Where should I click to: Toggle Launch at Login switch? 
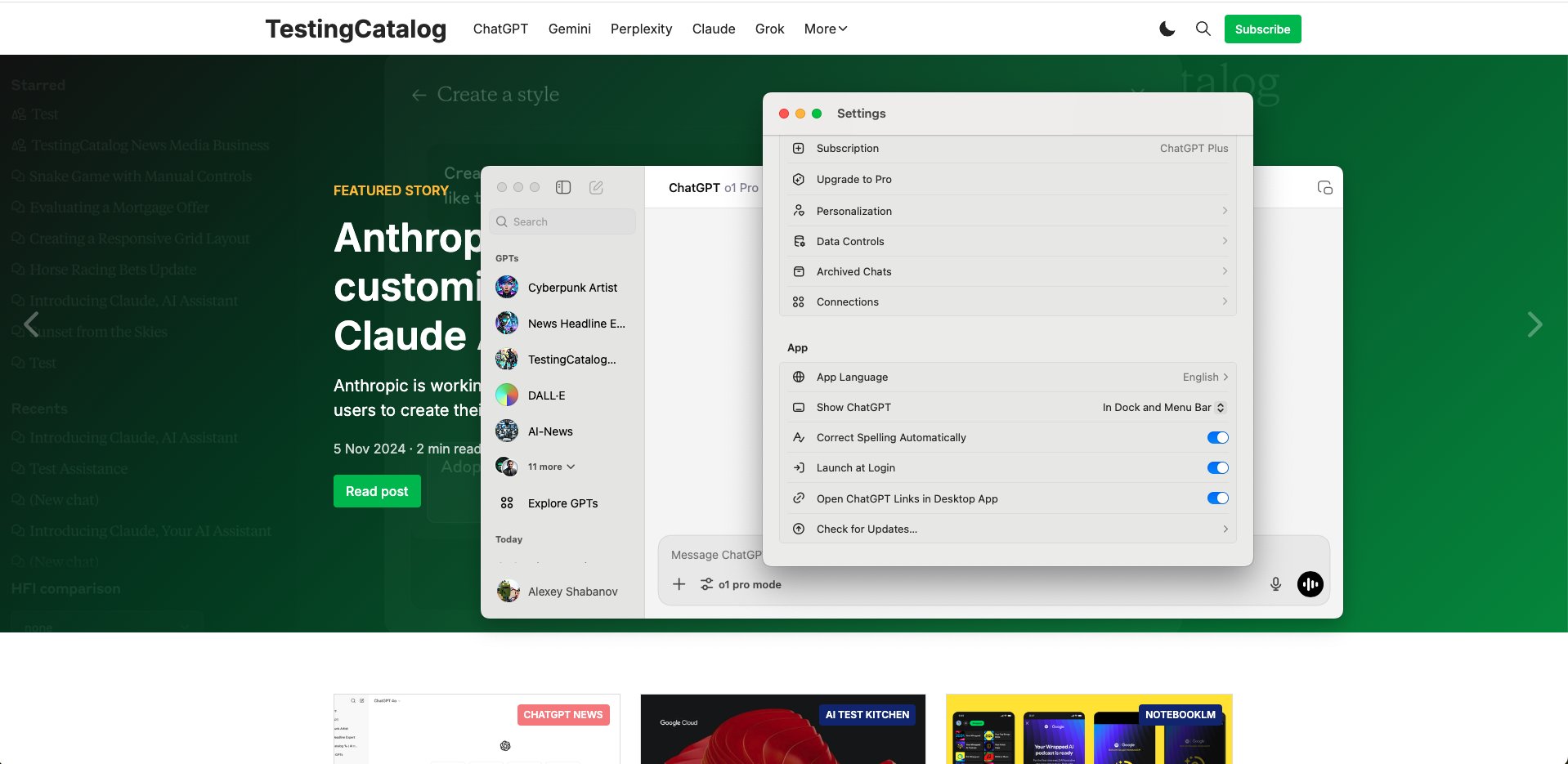point(1217,467)
